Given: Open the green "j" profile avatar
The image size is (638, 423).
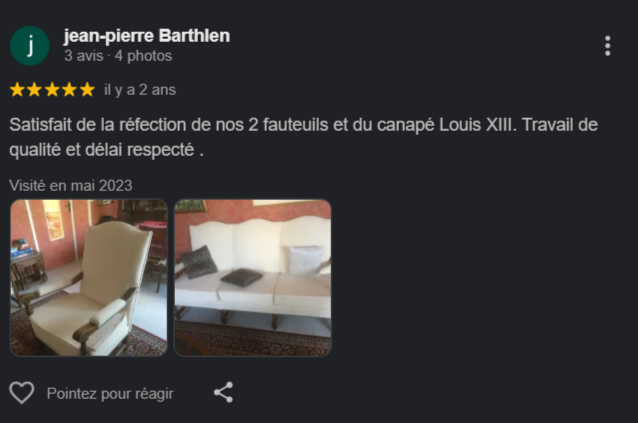Looking at the screenshot, I should [30, 46].
